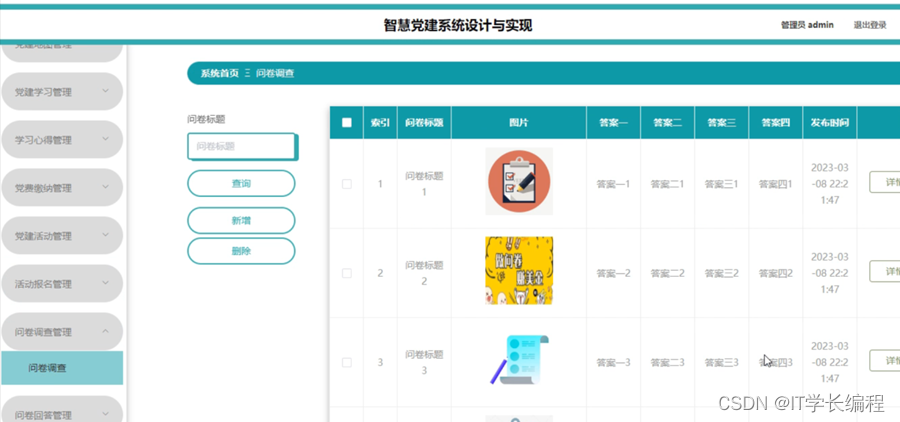Click the 答案三 column header
Image resolution: width=900 pixels, height=422 pixels.
[x=721, y=122]
